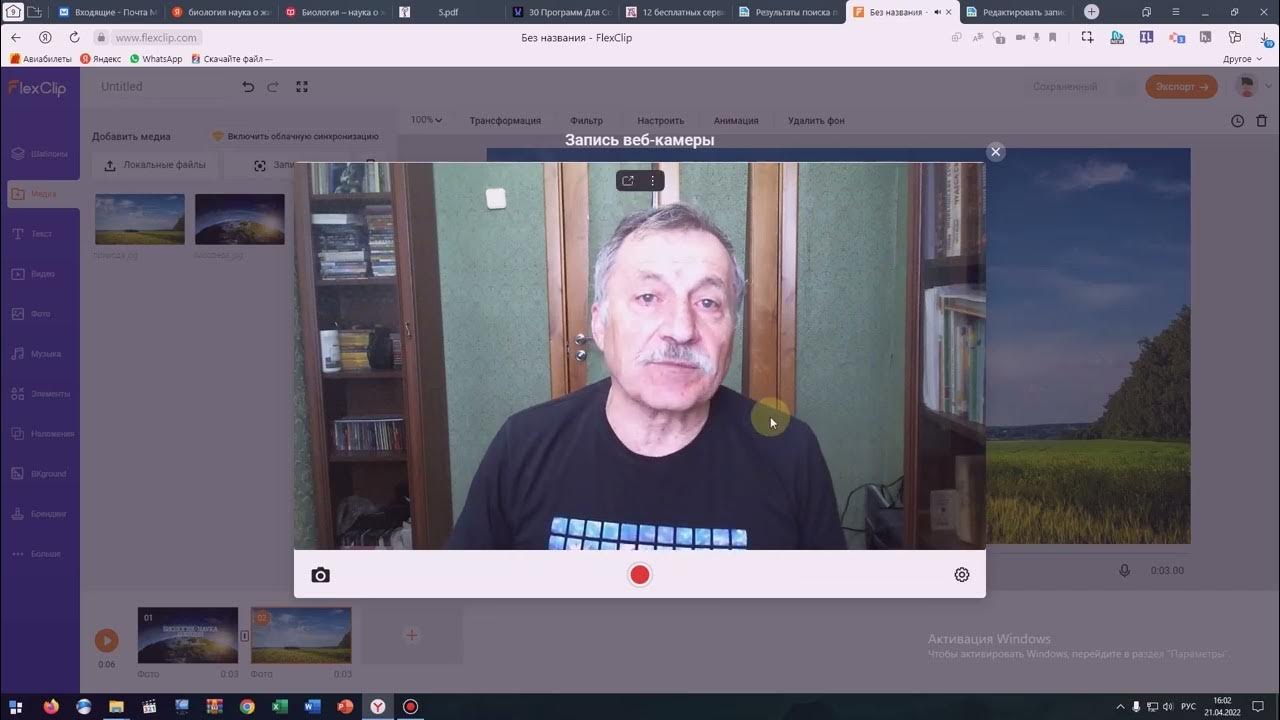The width and height of the screenshot is (1280, 720).
Task: Open the WhatsApp bookmark
Action: click(x=156, y=59)
